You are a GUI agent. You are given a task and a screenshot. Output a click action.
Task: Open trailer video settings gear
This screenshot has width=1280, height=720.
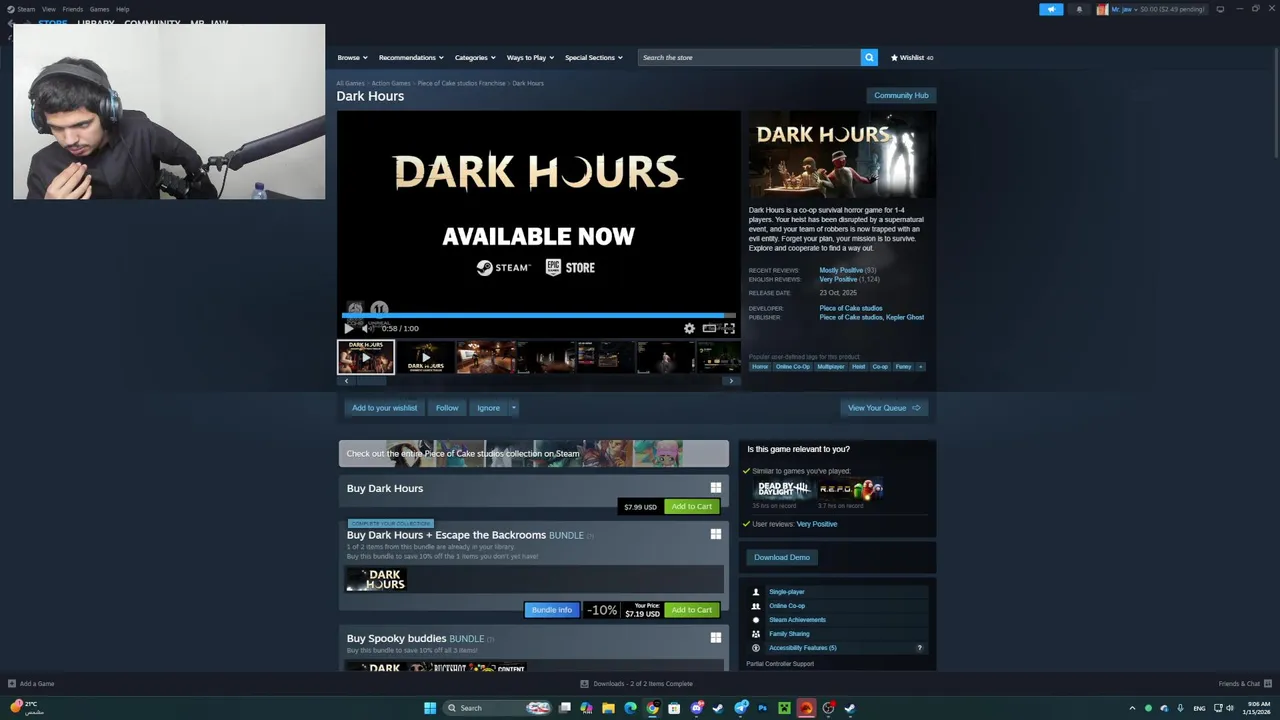click(689, 328)
